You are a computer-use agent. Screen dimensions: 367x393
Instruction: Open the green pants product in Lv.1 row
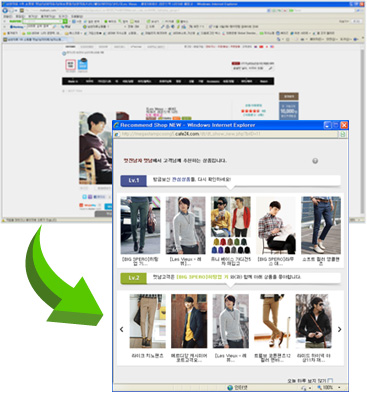click(x=140, y=225)
